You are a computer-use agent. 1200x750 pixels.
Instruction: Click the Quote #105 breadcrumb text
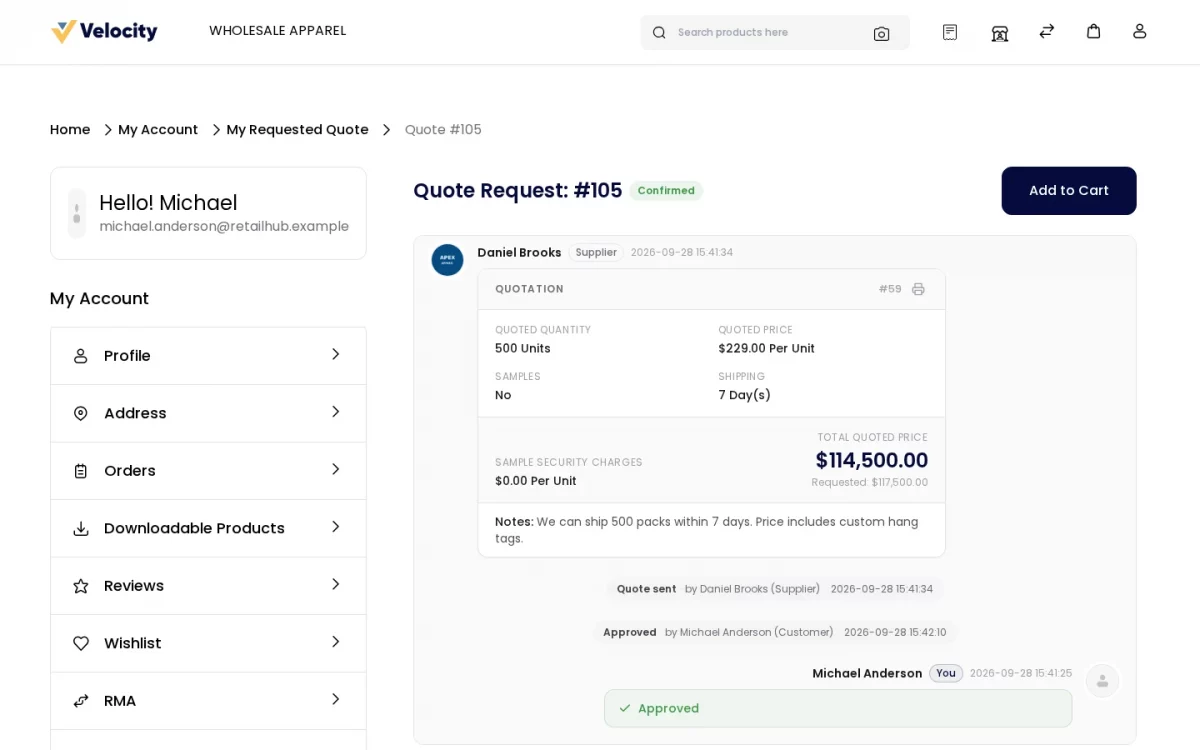(x=443, y=130)
